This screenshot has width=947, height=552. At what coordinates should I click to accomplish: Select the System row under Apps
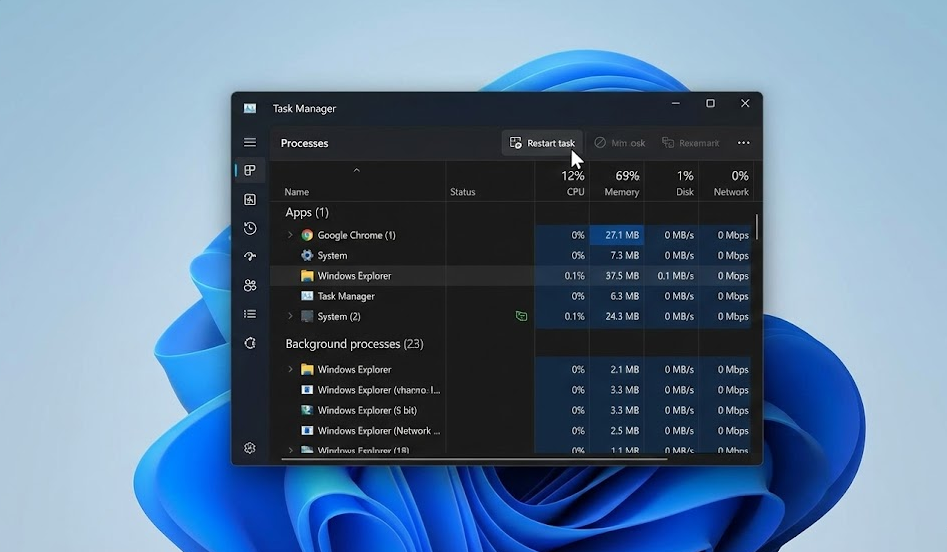tap(510, 255)
